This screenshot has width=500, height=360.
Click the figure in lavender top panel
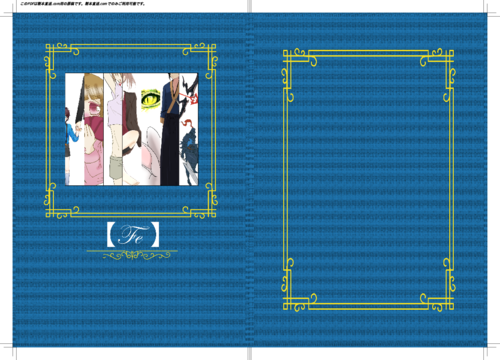coord(113,129)
